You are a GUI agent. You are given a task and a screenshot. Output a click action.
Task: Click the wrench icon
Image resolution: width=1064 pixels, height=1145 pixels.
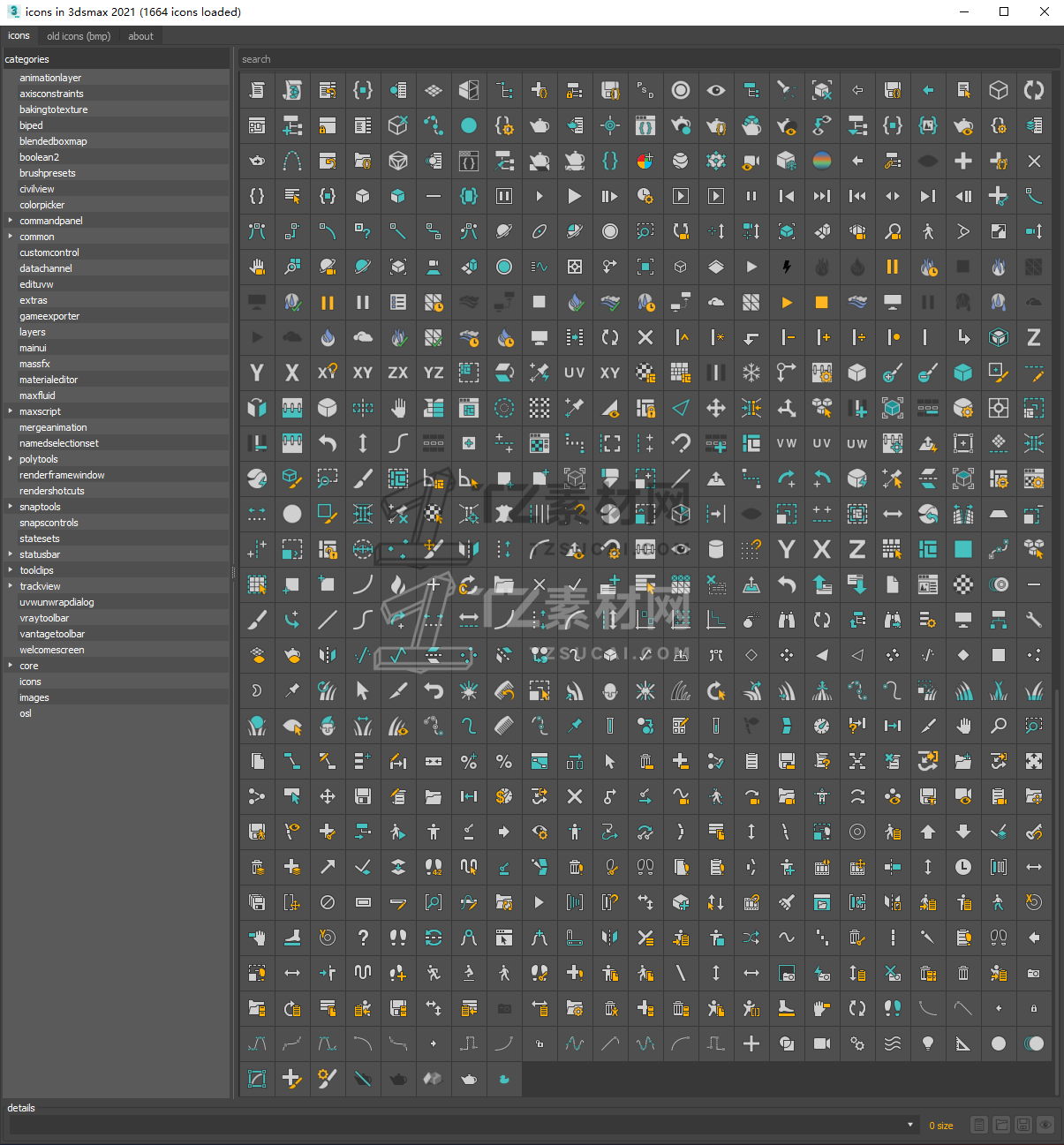tap(1034, 620)
